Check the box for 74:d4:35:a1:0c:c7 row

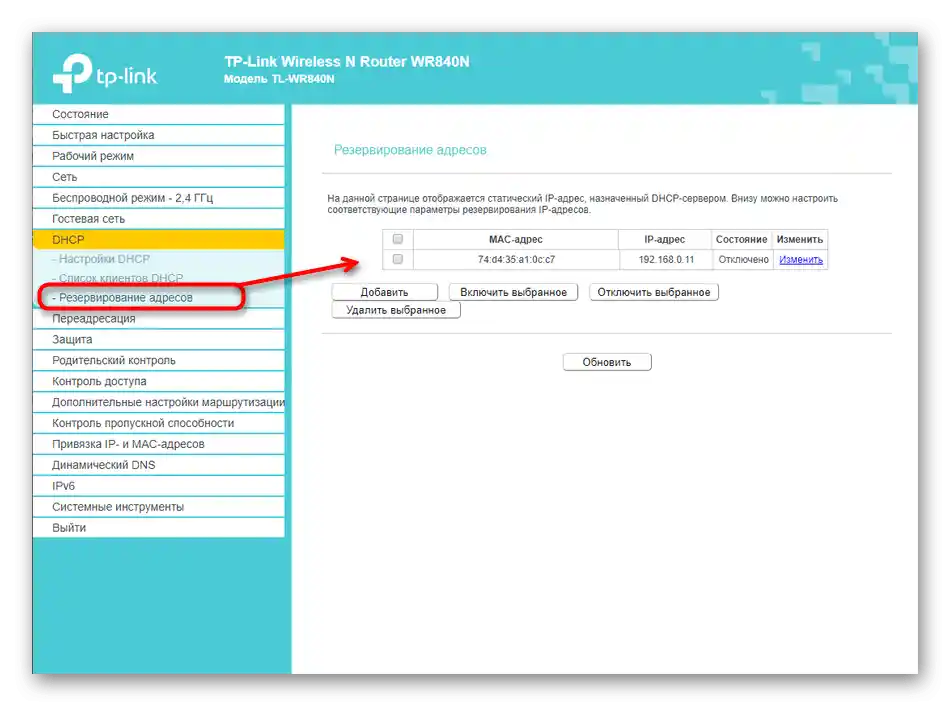pos(397,259)
